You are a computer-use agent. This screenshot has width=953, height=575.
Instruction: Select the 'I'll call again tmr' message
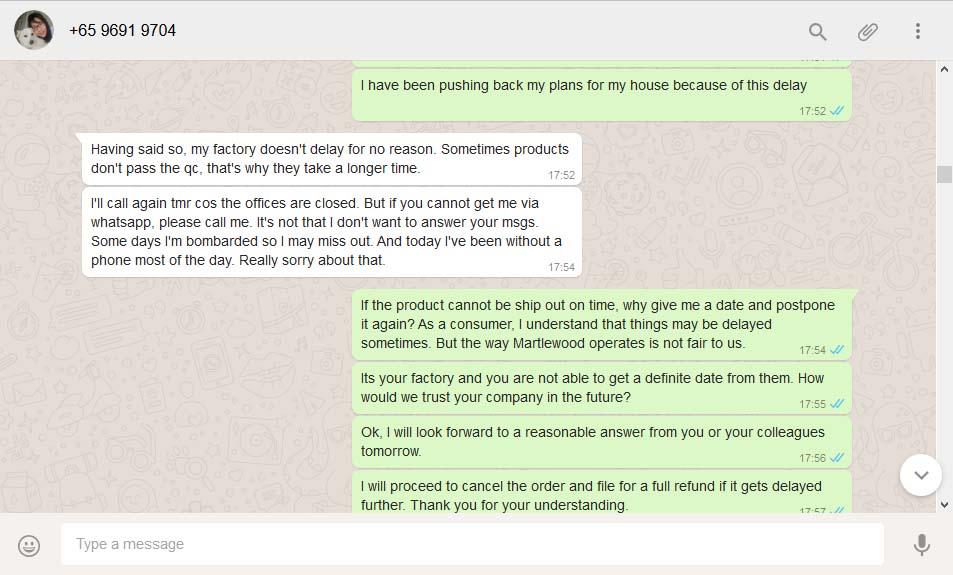pos(332,232)
